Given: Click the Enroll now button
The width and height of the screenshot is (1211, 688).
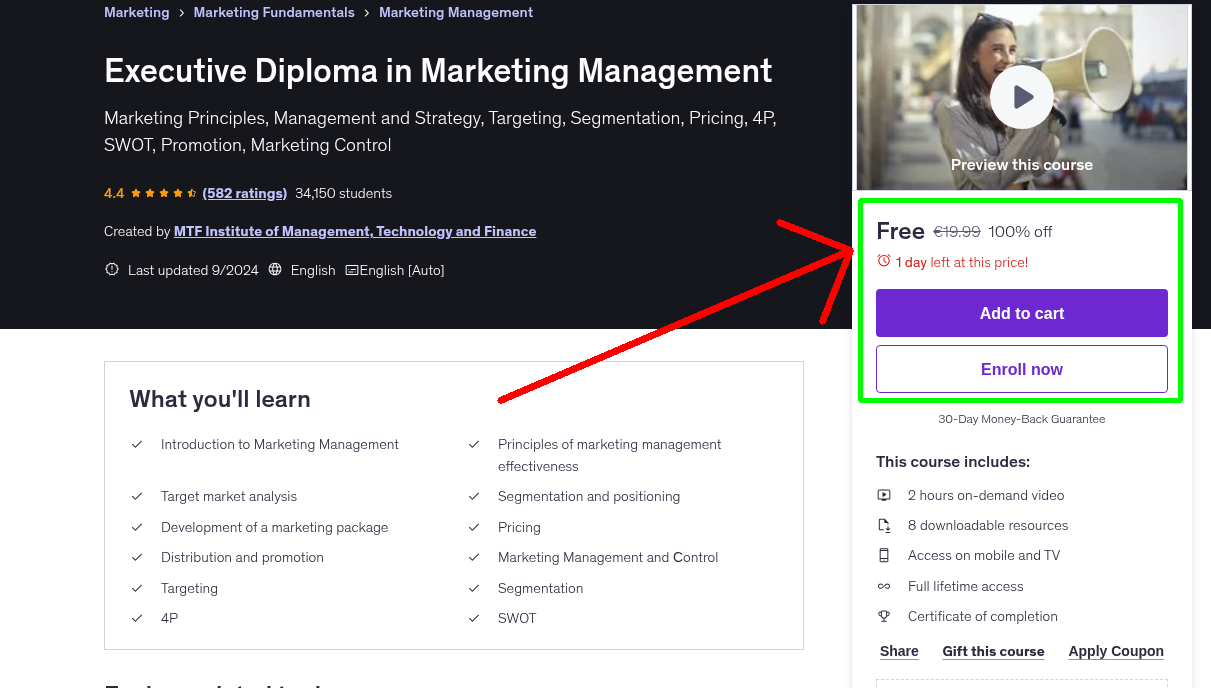Looking at the screenshot, I should coord(1022,369).
